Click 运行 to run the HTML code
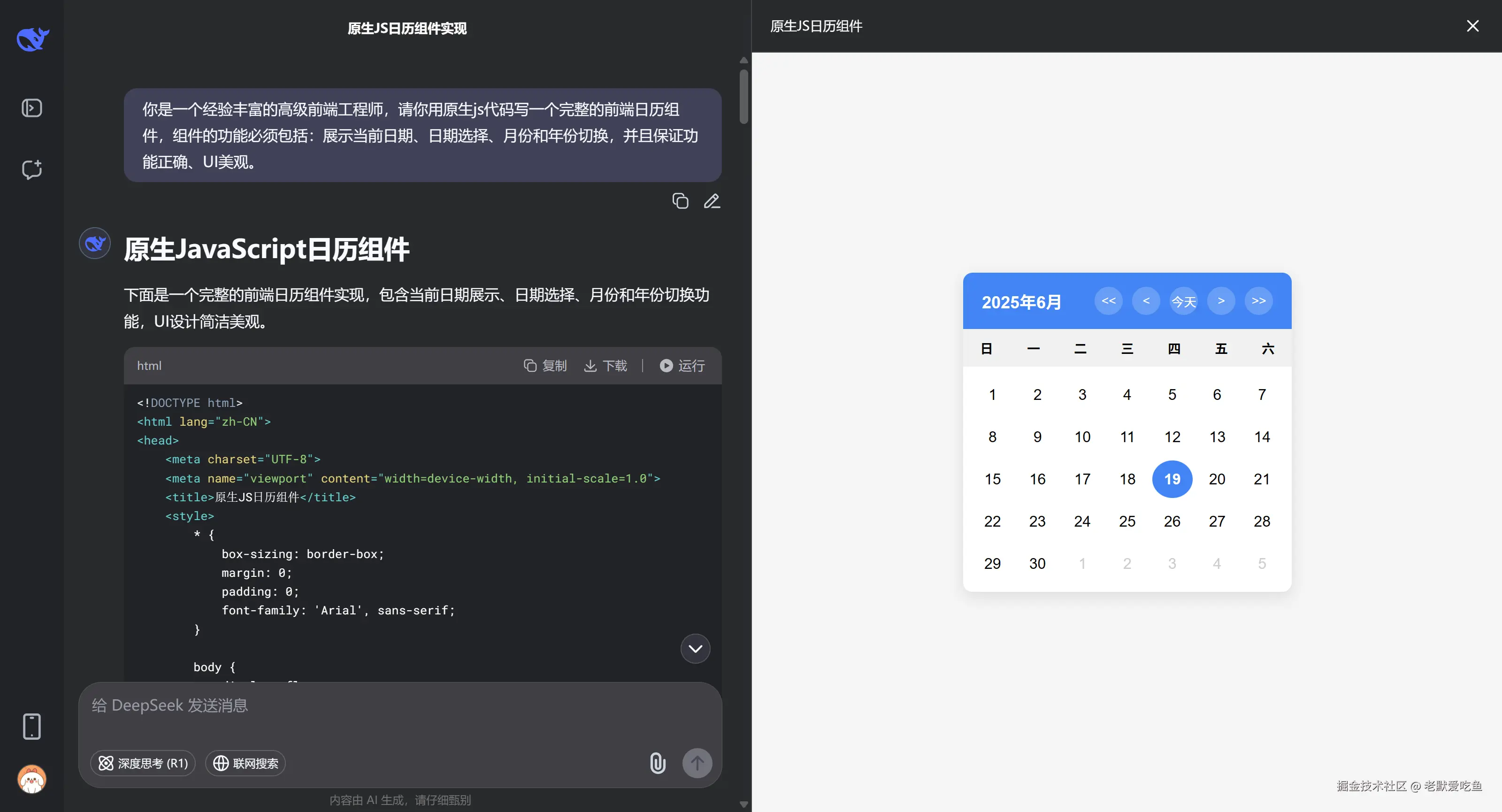 click(682, 366)
